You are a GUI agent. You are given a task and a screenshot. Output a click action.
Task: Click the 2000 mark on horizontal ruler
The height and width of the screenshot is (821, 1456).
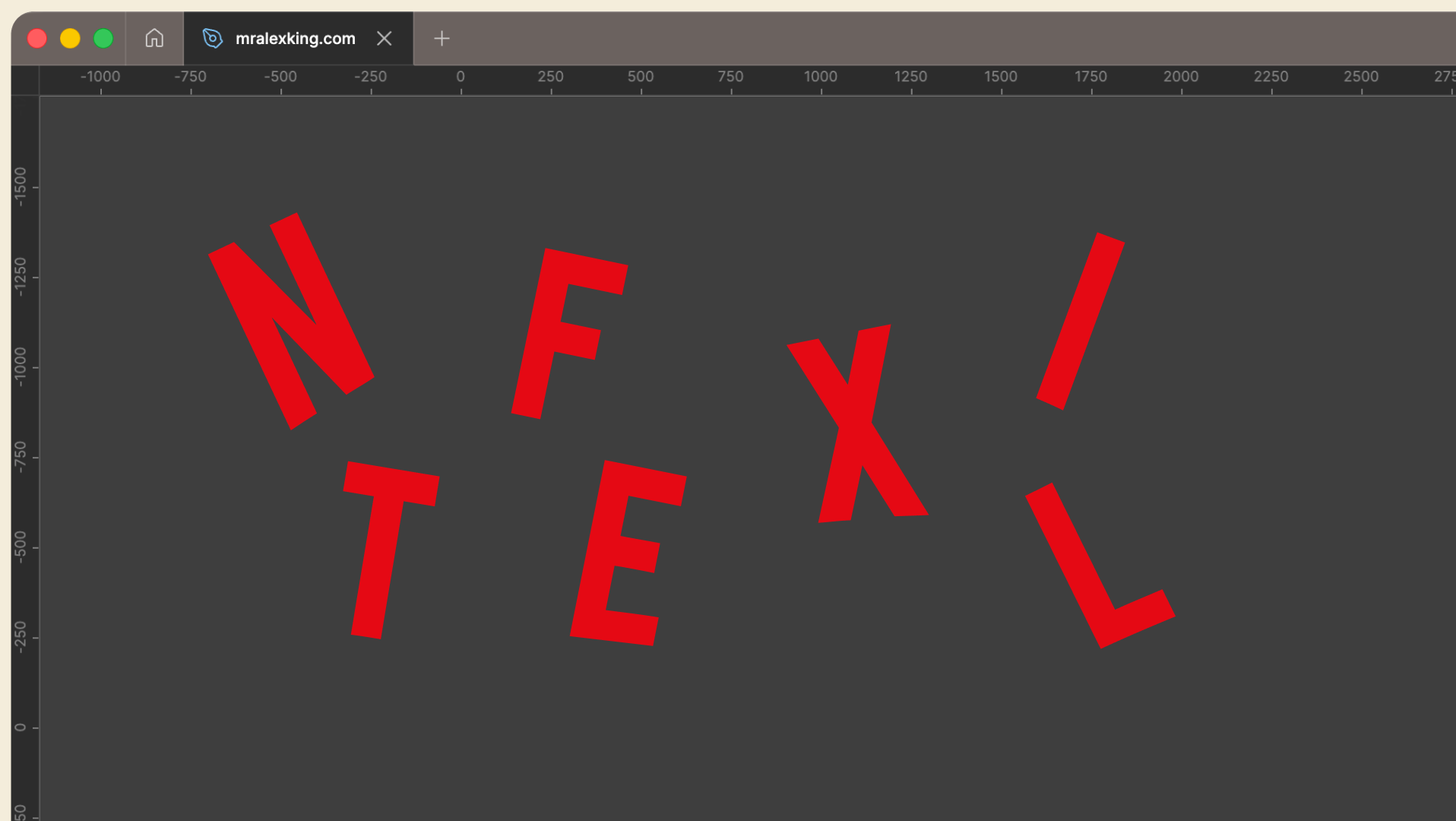pyautogui.click(x=1181, y=77)
